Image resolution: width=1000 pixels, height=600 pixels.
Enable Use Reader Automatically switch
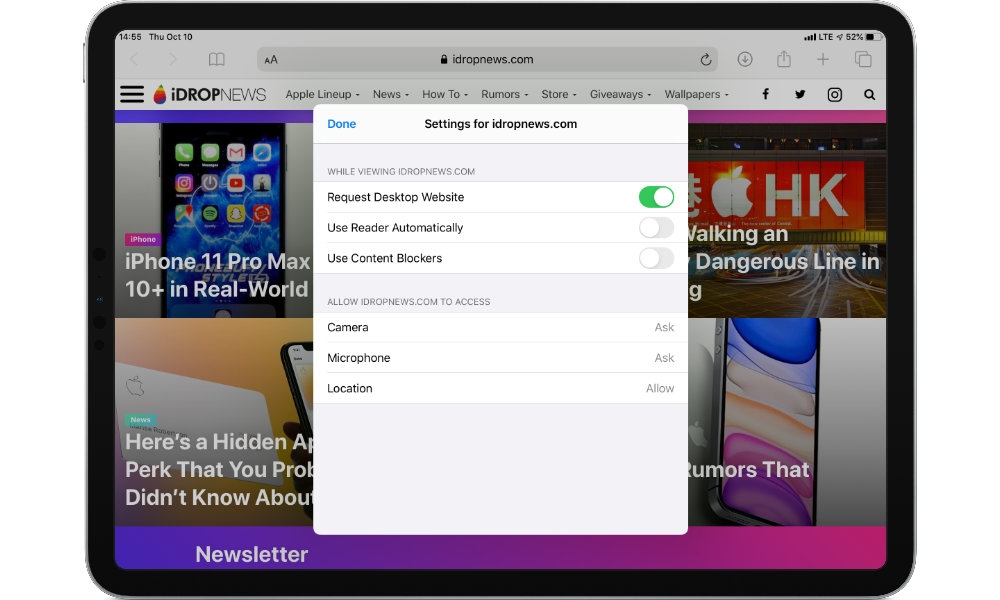pyautogui.click(x=656, y=228)
